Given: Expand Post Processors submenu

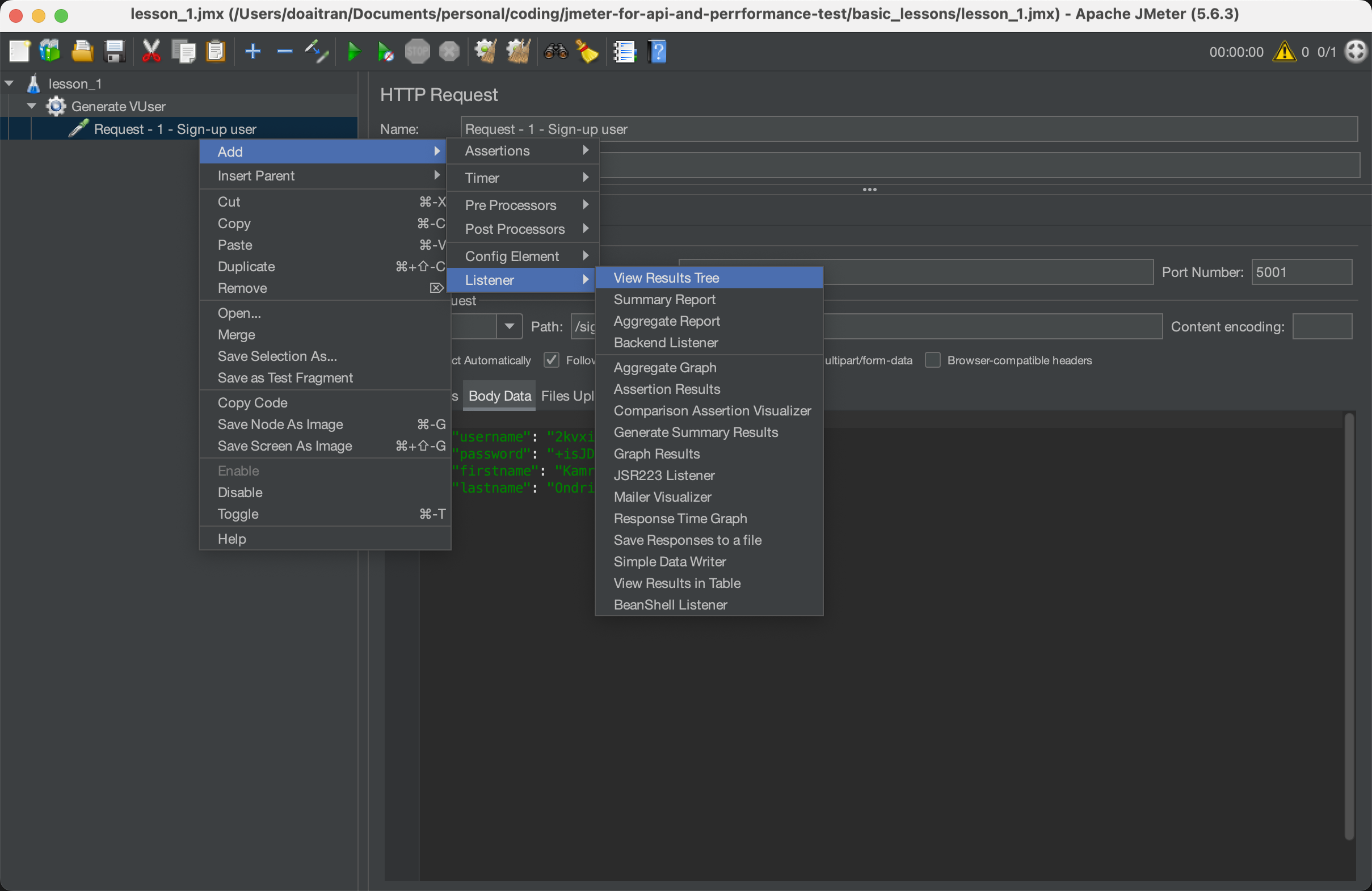Looking at the screenshot, I should (x=523, y=228).
